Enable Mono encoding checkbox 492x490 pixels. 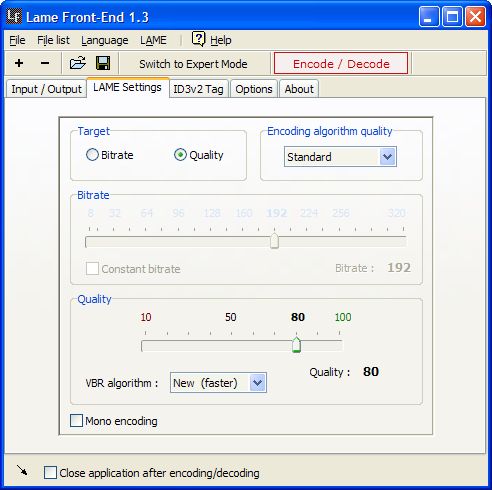76,420
